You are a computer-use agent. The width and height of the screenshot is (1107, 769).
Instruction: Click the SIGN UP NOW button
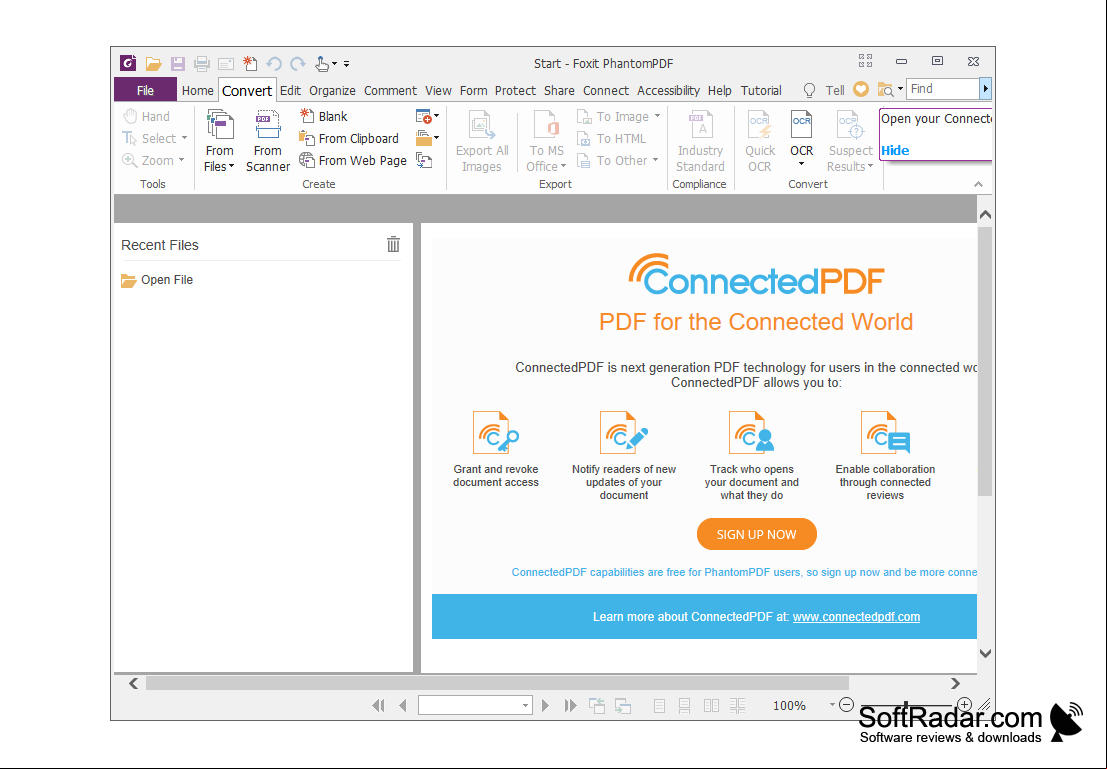tap(757, 535)
